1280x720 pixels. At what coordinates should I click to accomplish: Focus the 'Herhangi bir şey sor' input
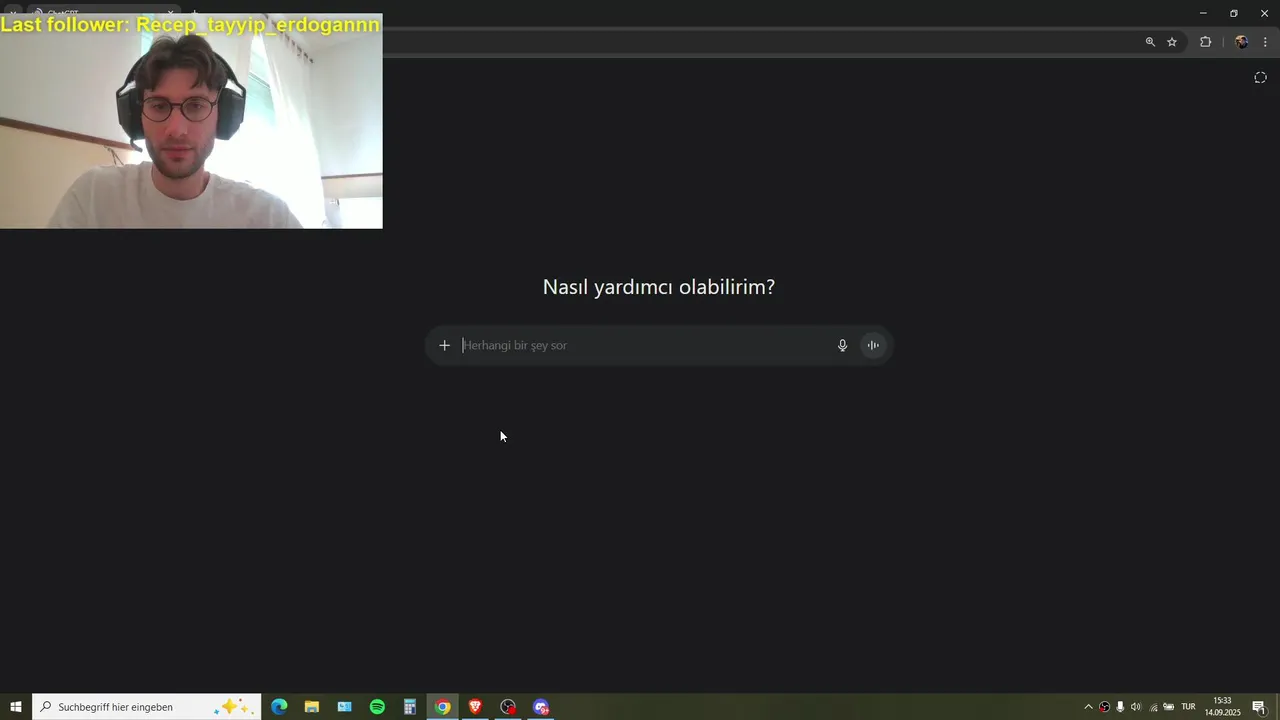(x=645, y=345)
